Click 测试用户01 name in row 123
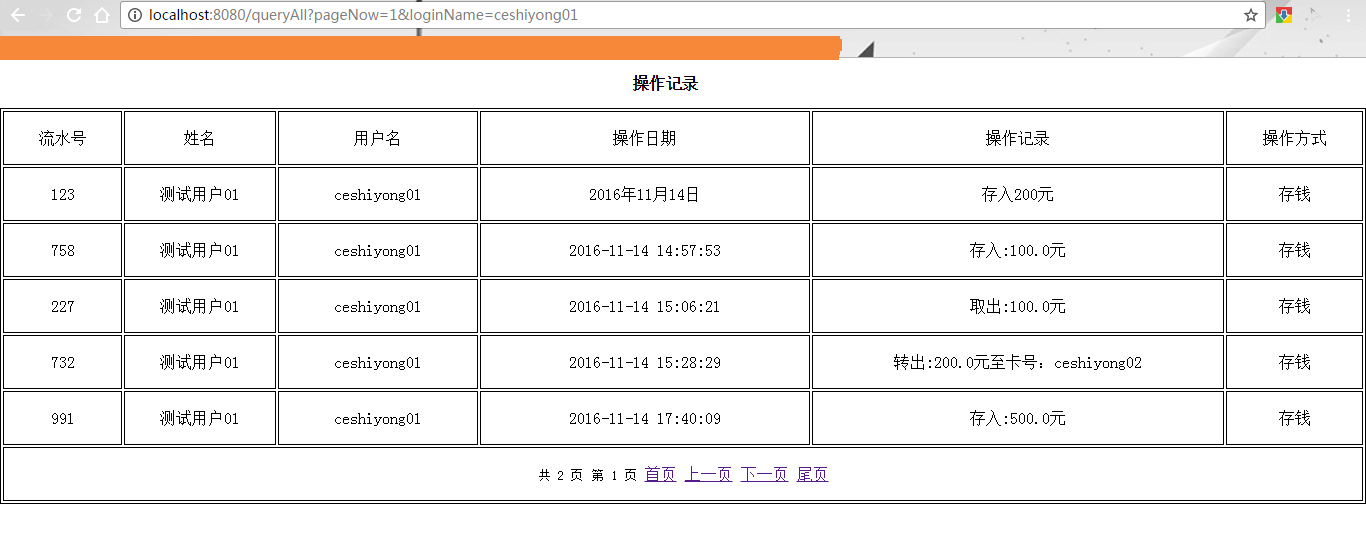 [x=200, y=194]
